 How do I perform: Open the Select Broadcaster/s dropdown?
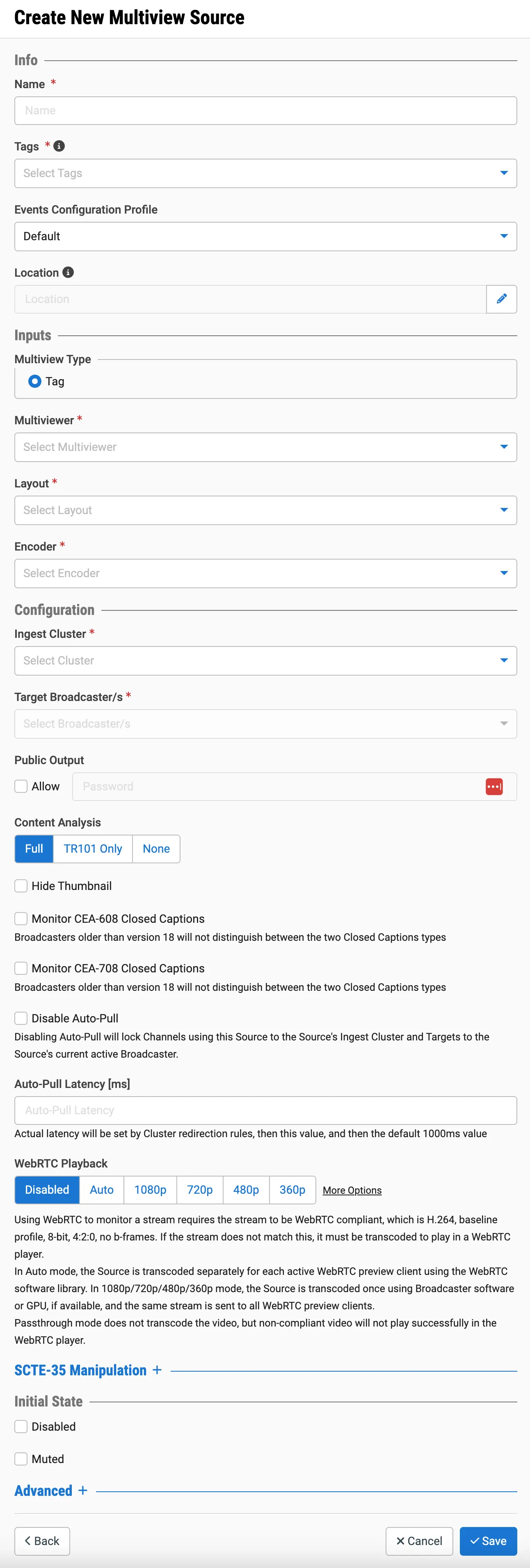coord(265,723)
